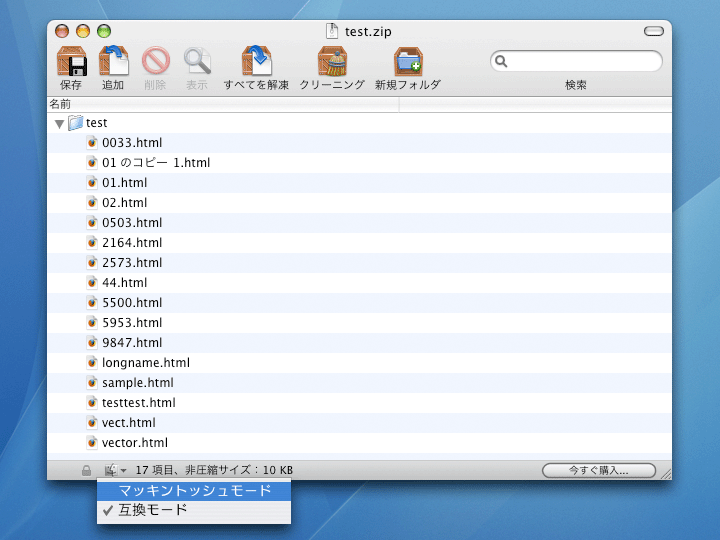Image resolution: width=720 pixels, height=540 pixels.
Task: Select file 0503.html
Action: [x=359, y=223]
